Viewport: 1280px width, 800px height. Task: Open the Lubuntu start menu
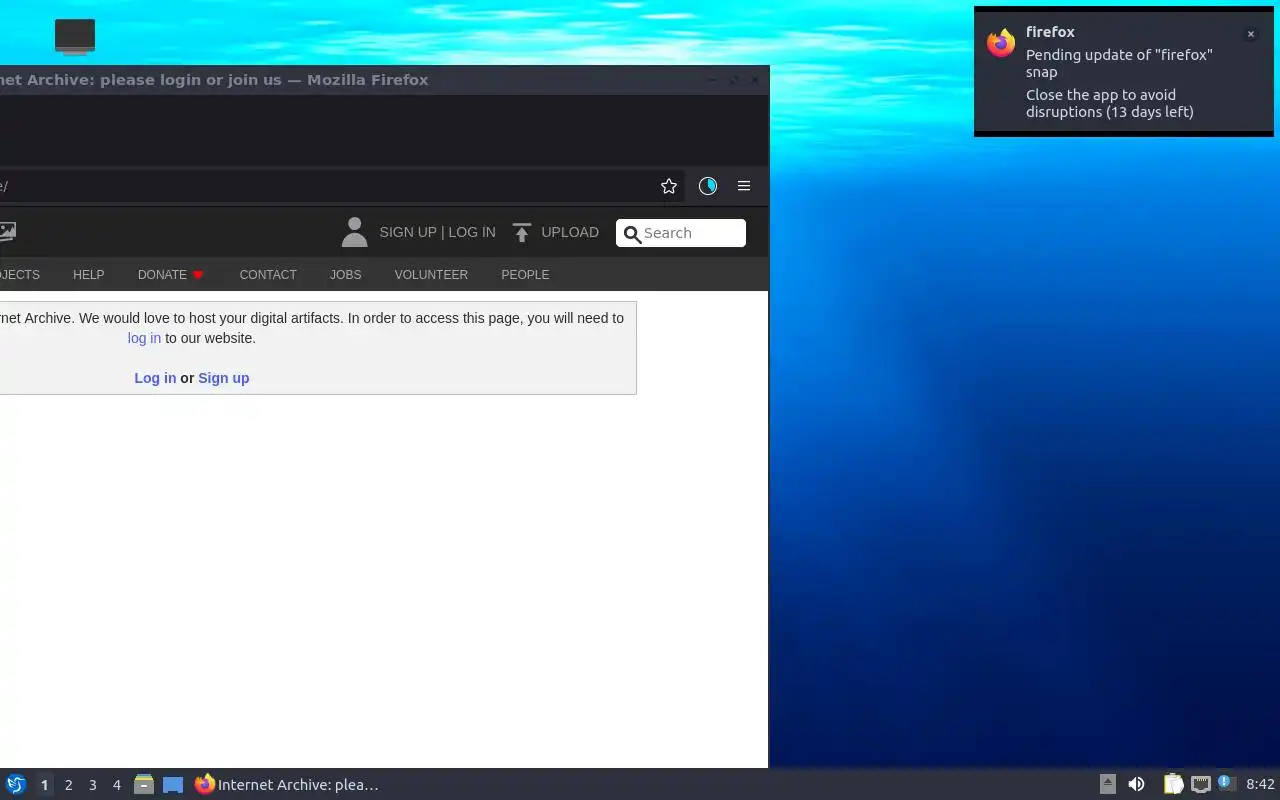point(15,785)
